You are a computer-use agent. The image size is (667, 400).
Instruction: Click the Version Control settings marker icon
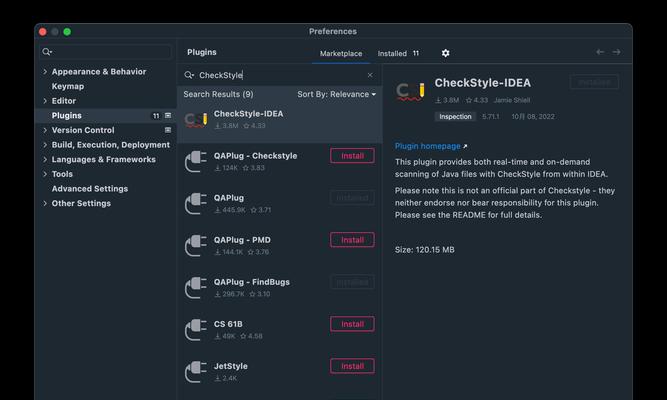[x=168, y=130]
